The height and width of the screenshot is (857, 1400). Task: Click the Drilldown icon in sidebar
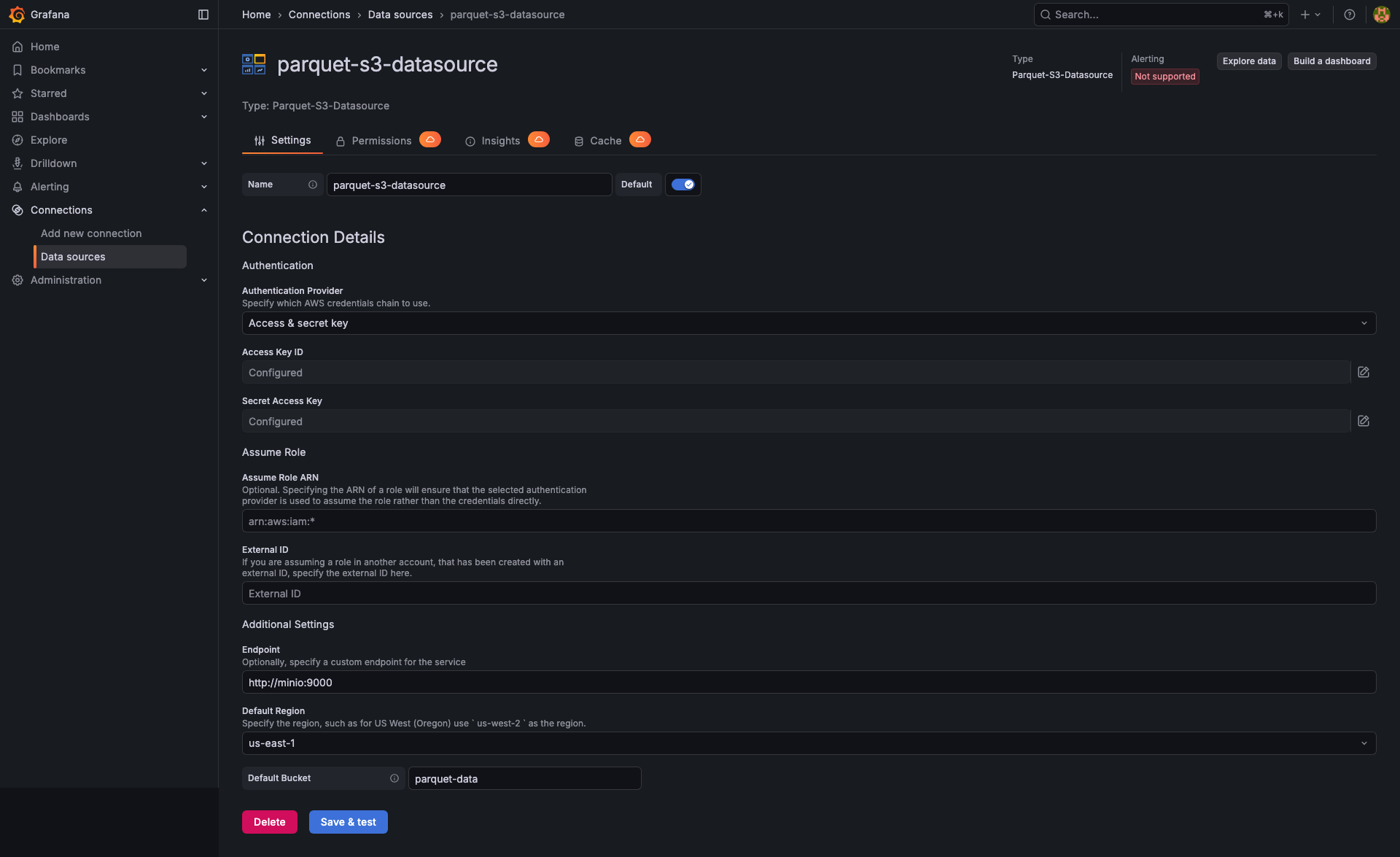(x=17, y=163)
